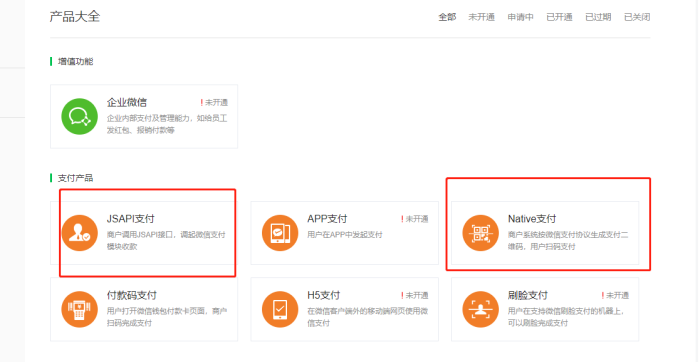Click the H5支付 mobile checkmark icon
The height and width of the screenshot is (362, 700).
click(x=280, y=309)
